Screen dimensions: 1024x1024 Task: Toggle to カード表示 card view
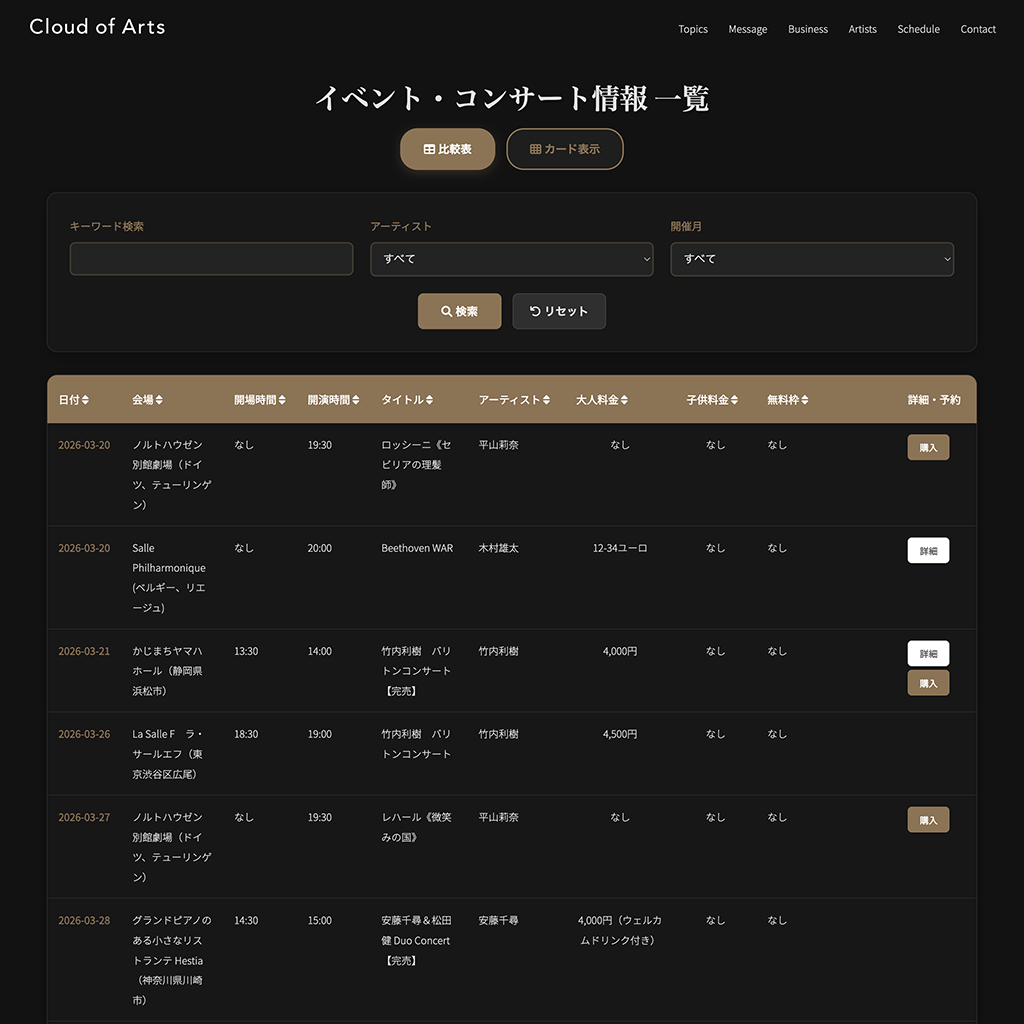(x=565, y=149)
